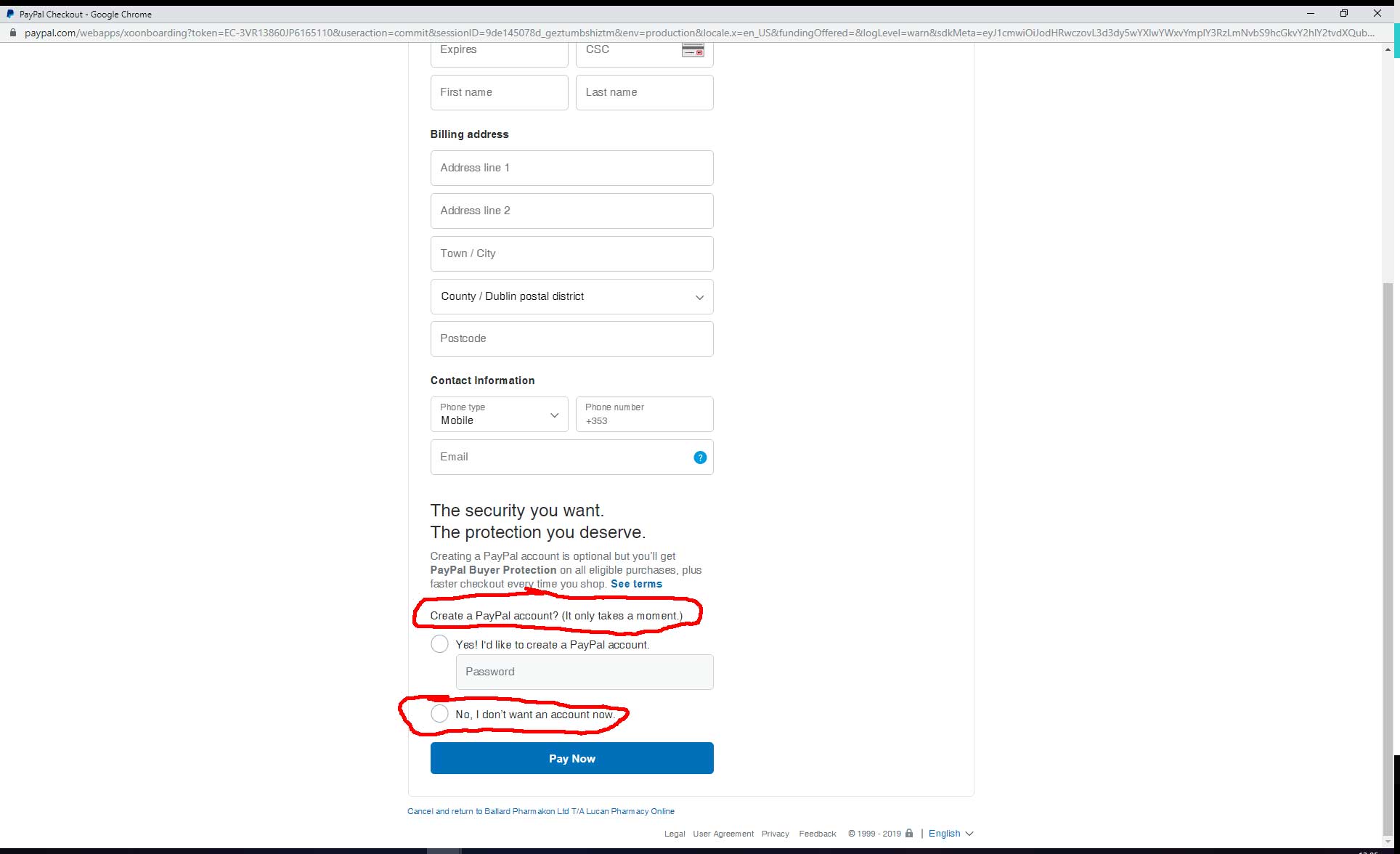Screen dimensions: 1400x854
Task: Open the User Agreement footer link
Action: [x=723, y=834]
